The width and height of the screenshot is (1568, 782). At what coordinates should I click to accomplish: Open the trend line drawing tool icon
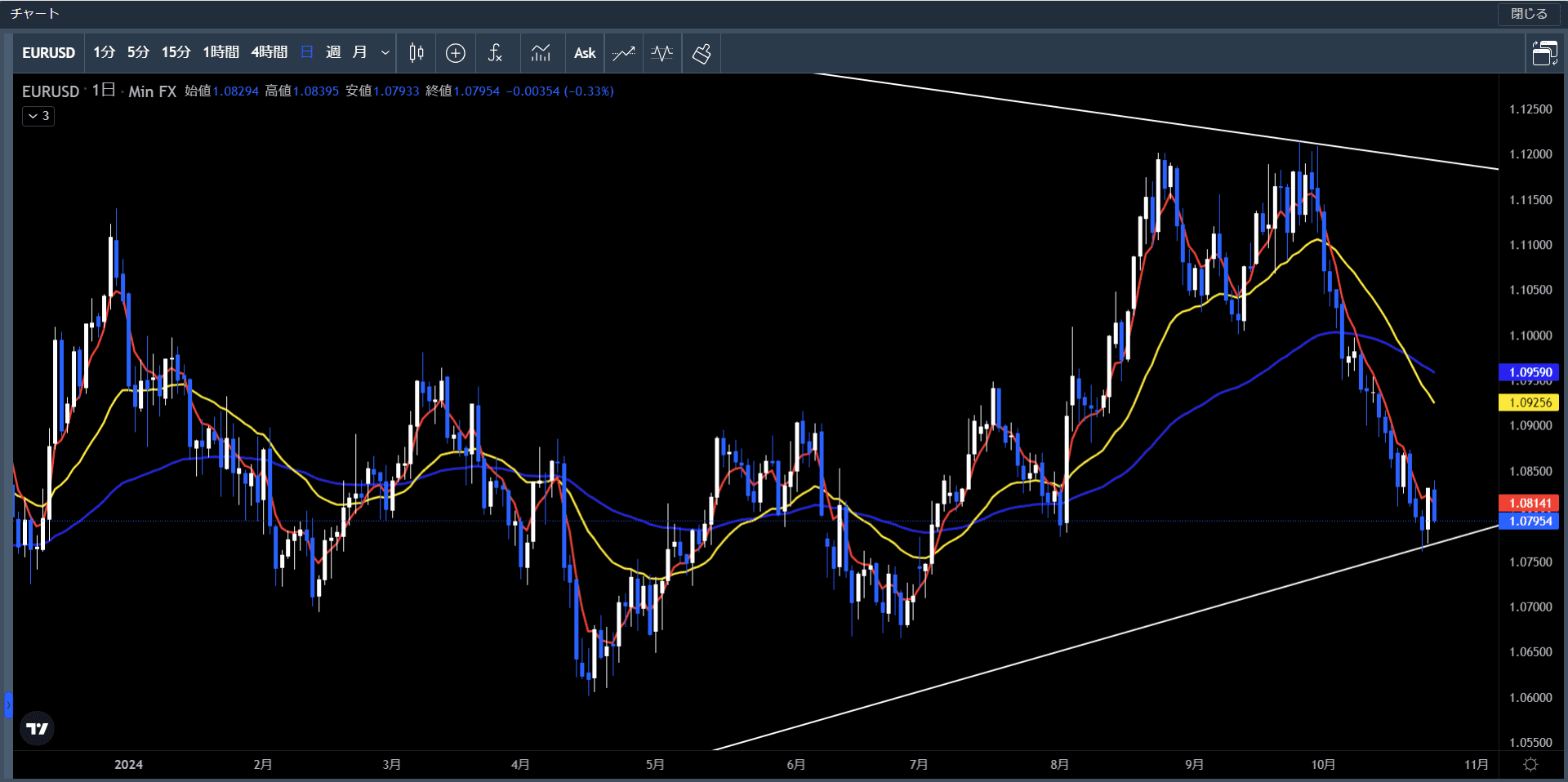point(624,53)
